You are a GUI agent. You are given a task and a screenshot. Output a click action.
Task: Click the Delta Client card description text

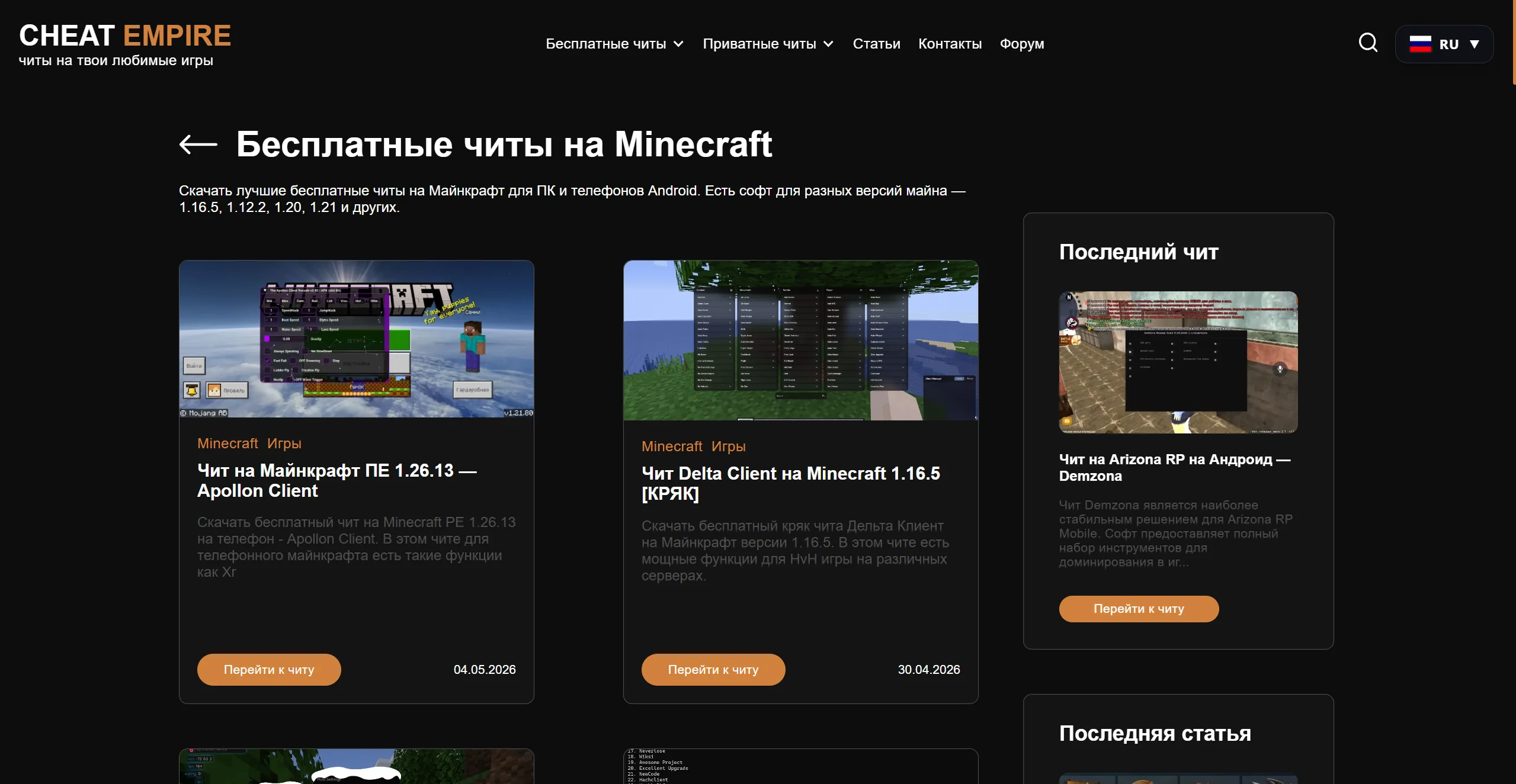[795, 551]
